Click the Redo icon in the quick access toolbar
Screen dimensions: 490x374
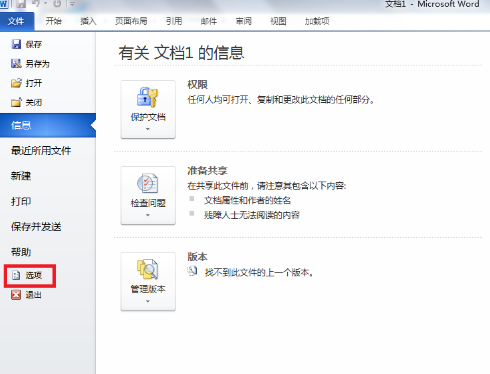(x=57, y=4)
